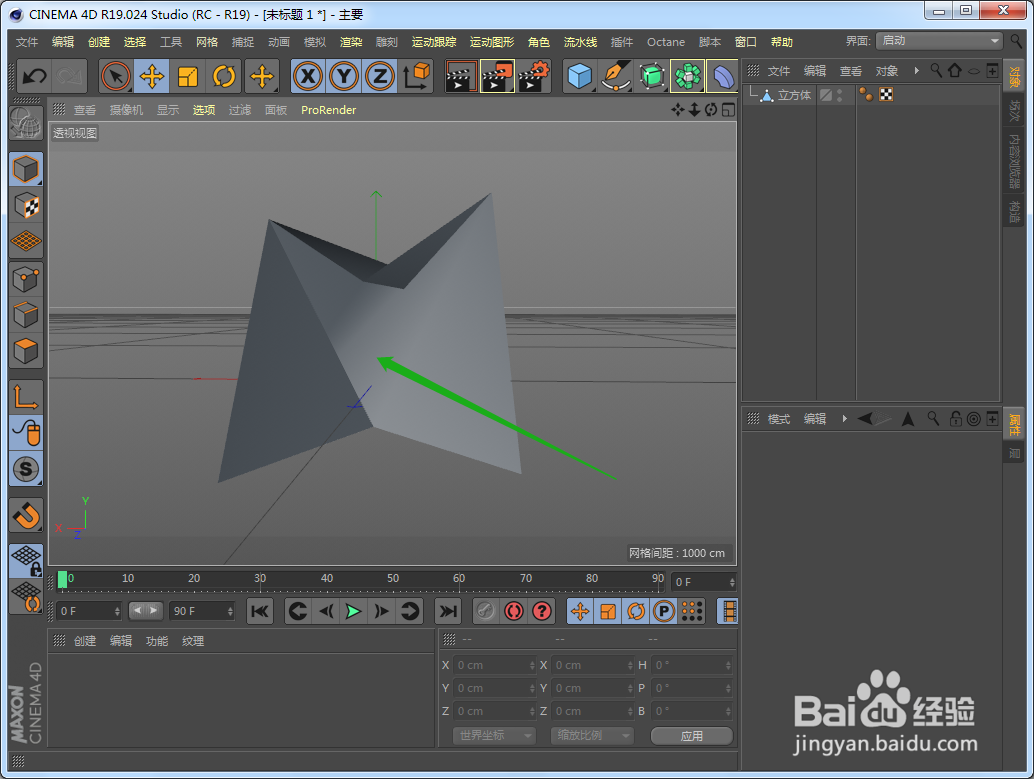Activate the Scale tool
The height and width of the screenshot is (779, 1034).
point(188,77)
